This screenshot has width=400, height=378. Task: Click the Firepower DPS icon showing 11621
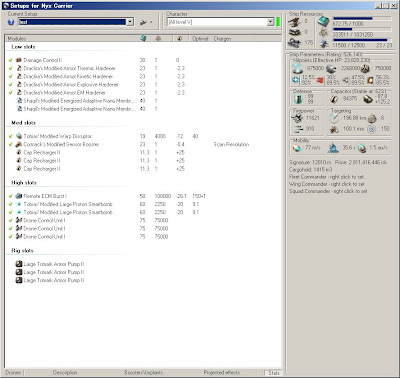(x=297, y=118)
